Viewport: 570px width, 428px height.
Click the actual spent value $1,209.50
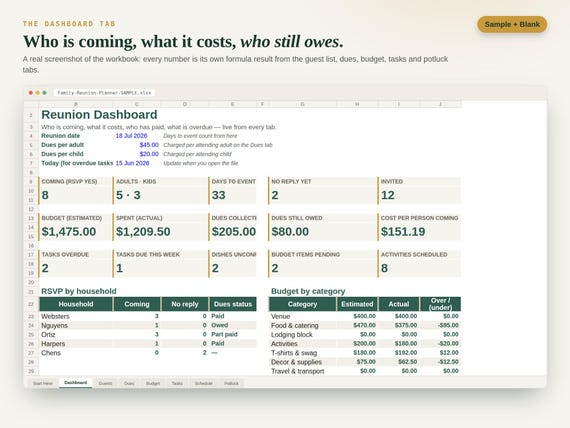point(143,232)
